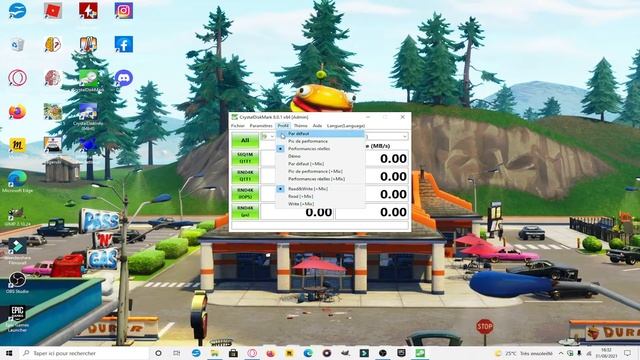Select the Démo profile
Image resolution: width=640 pixels, height=360 pixels.
(320, 156)
